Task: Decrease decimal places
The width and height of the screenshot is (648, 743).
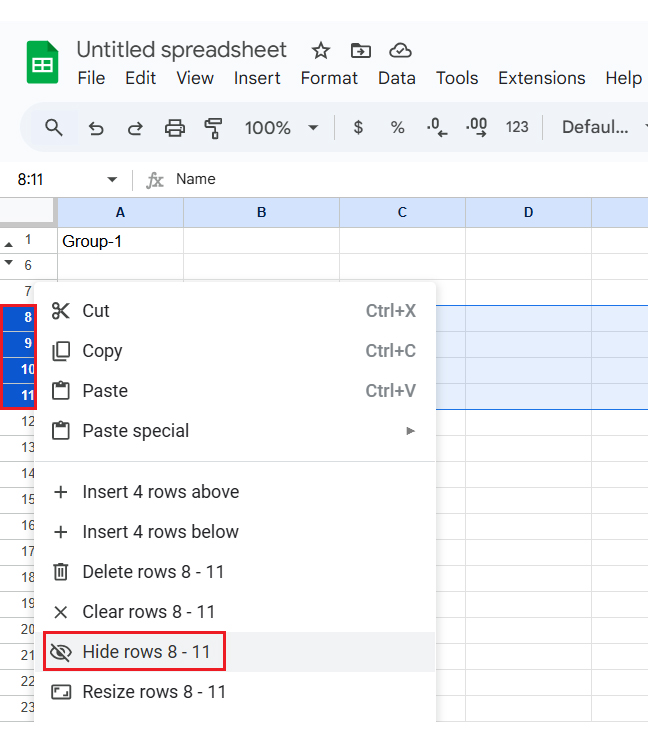Action: pos(437,127)
